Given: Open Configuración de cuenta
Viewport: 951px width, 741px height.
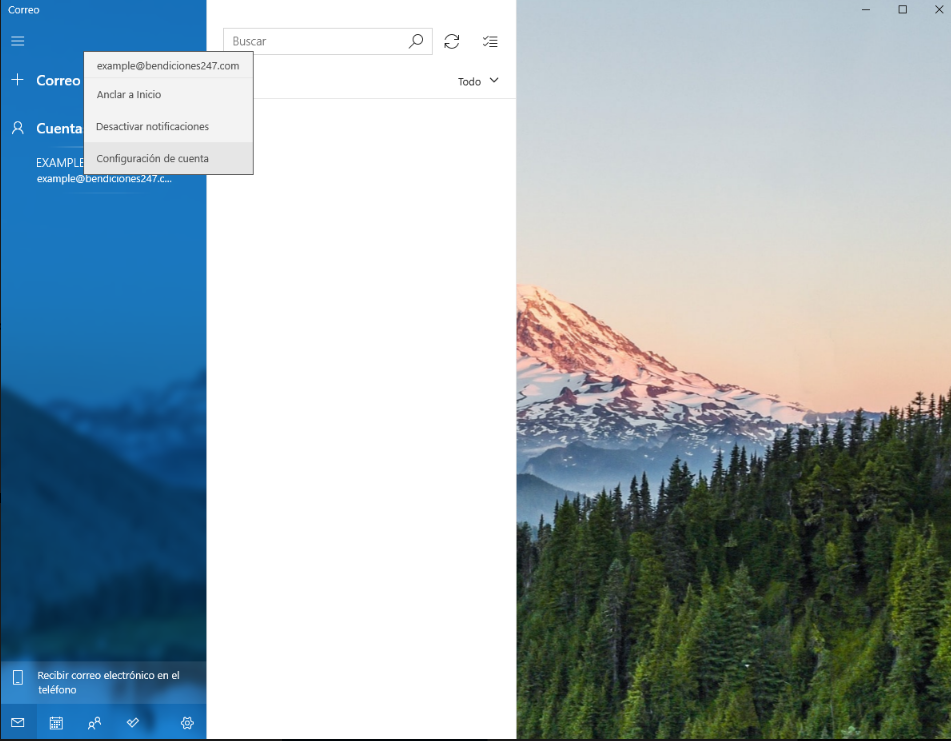Looking at the screenshot, I should [169, 158].
